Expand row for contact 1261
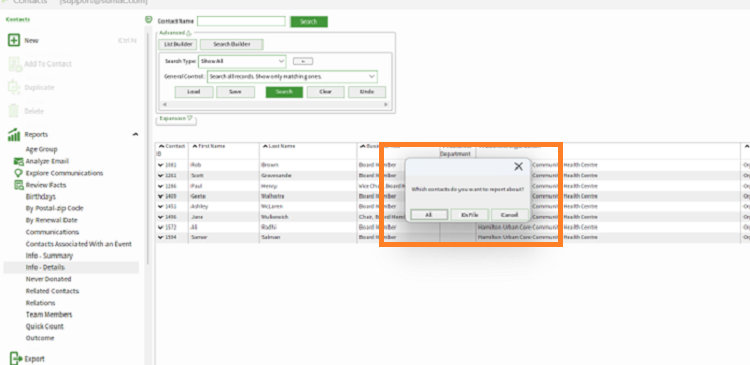750x365 pixels. pyautogui.click(x=160, y=176)
